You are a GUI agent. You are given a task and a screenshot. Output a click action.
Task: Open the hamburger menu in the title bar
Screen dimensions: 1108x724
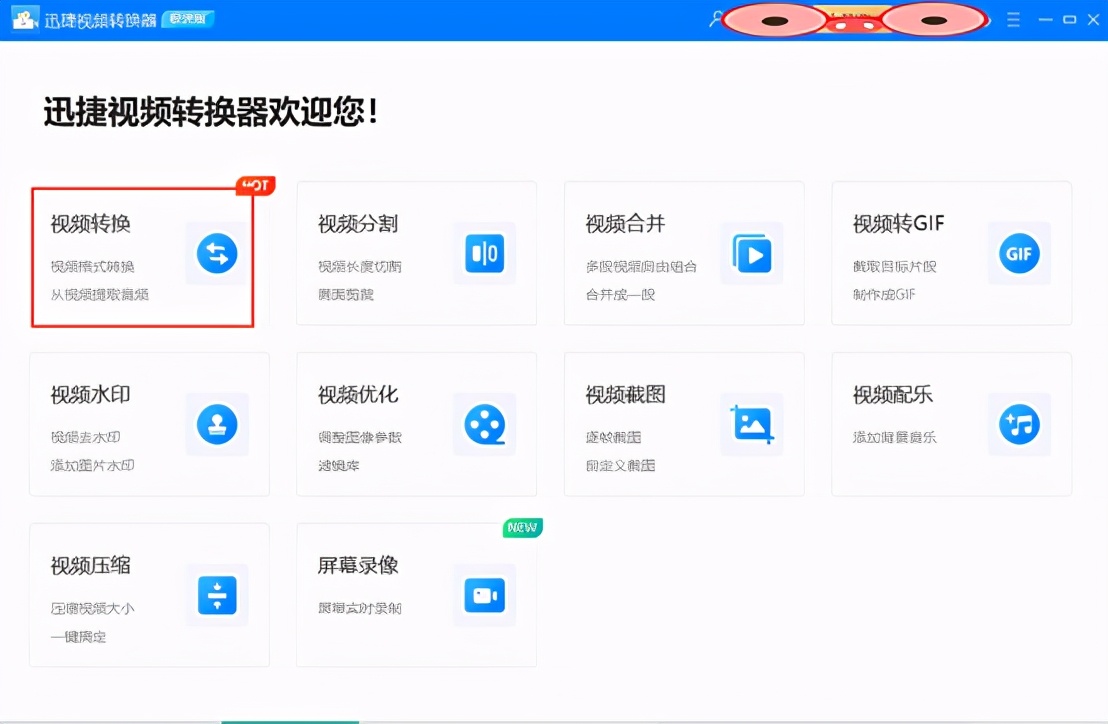1014,18
